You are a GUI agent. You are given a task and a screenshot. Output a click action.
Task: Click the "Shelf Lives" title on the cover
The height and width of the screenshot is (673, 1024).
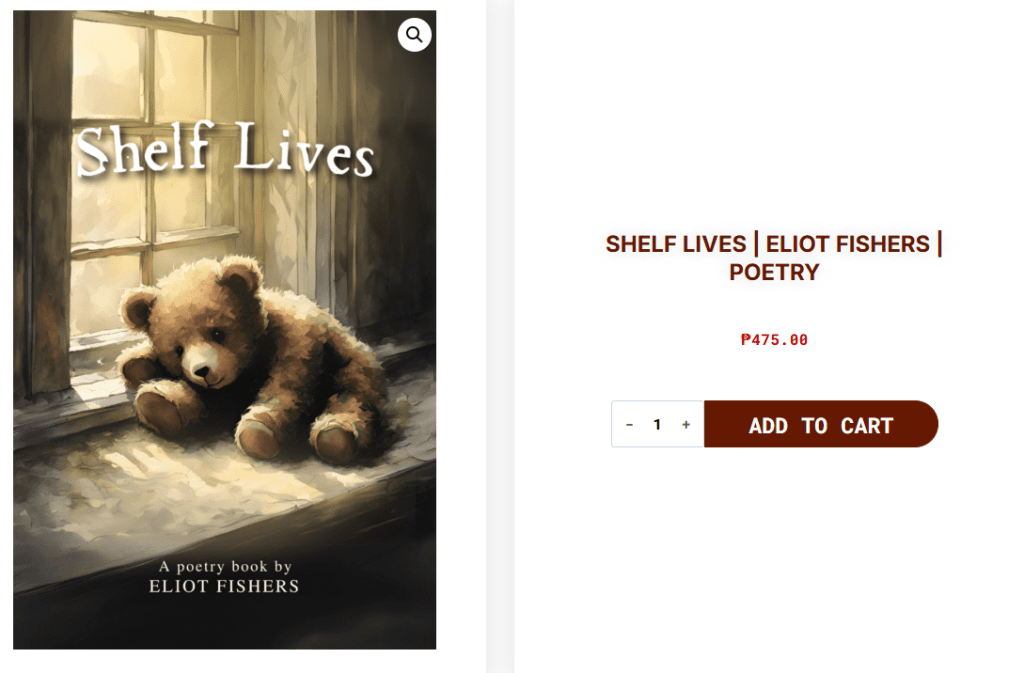[x=225, y=152]
